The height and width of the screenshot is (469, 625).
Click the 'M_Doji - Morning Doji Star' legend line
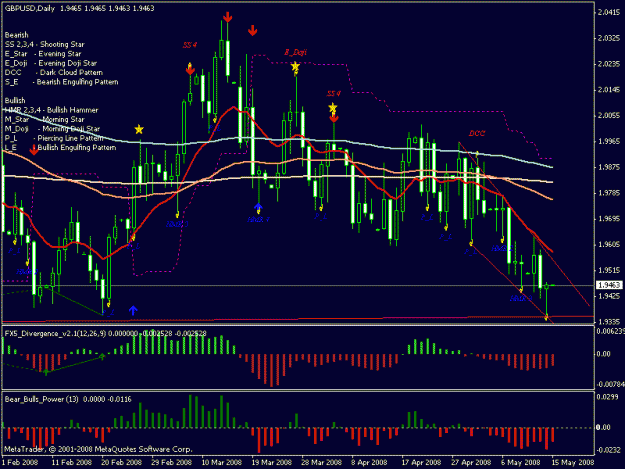pyautogui.click(x=52, y=129)
